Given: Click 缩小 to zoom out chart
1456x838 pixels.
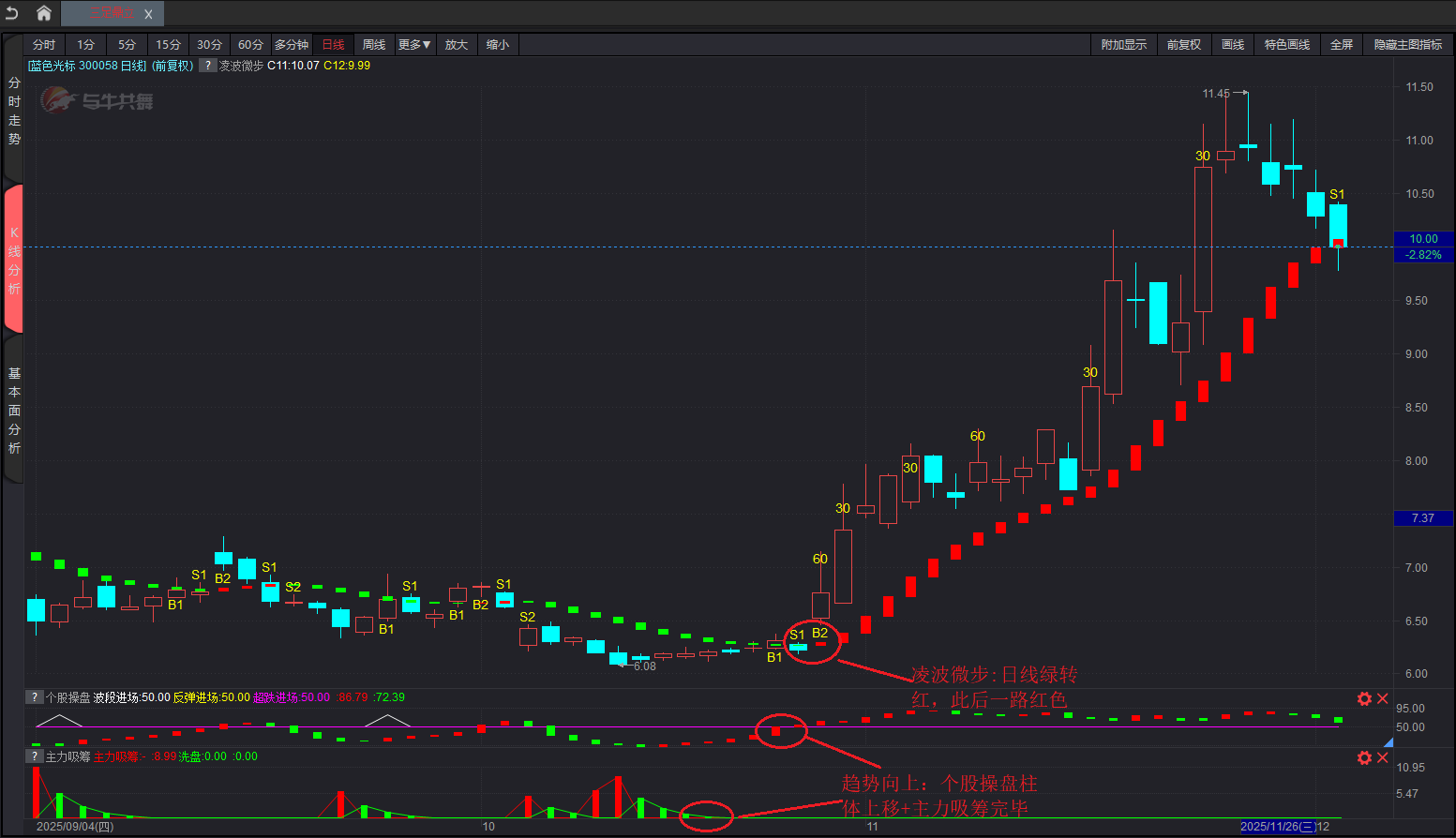Looking at the screenshot, I should pos(498,45).
